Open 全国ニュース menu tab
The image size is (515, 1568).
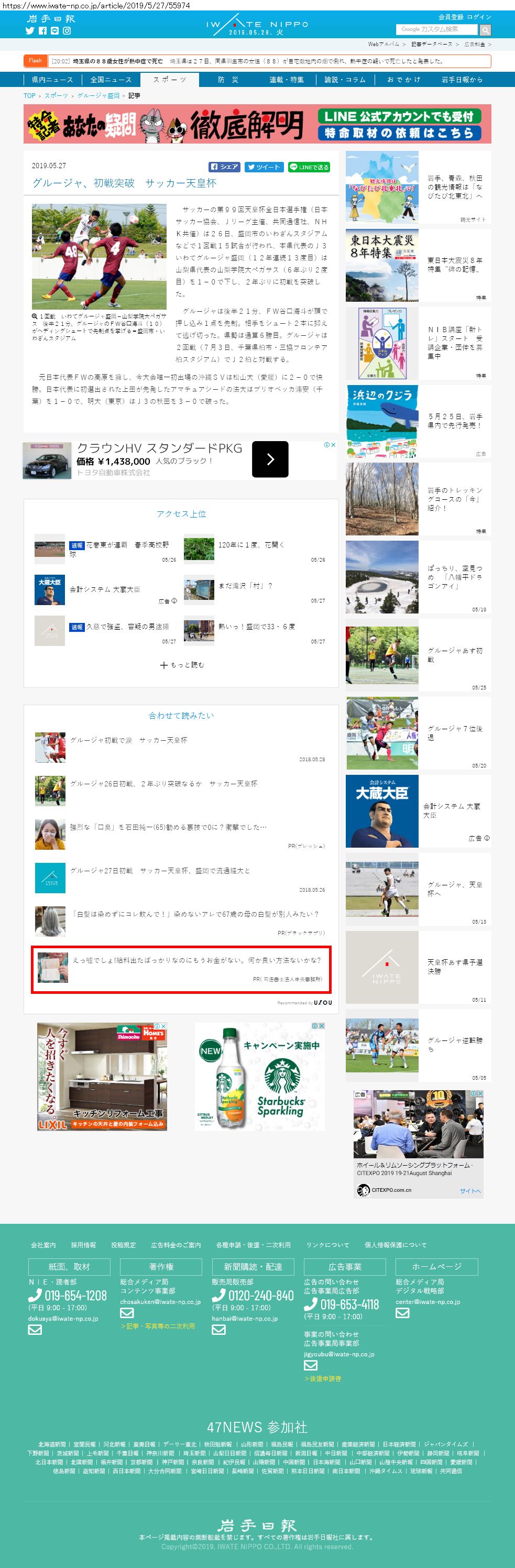click(111, 80)
